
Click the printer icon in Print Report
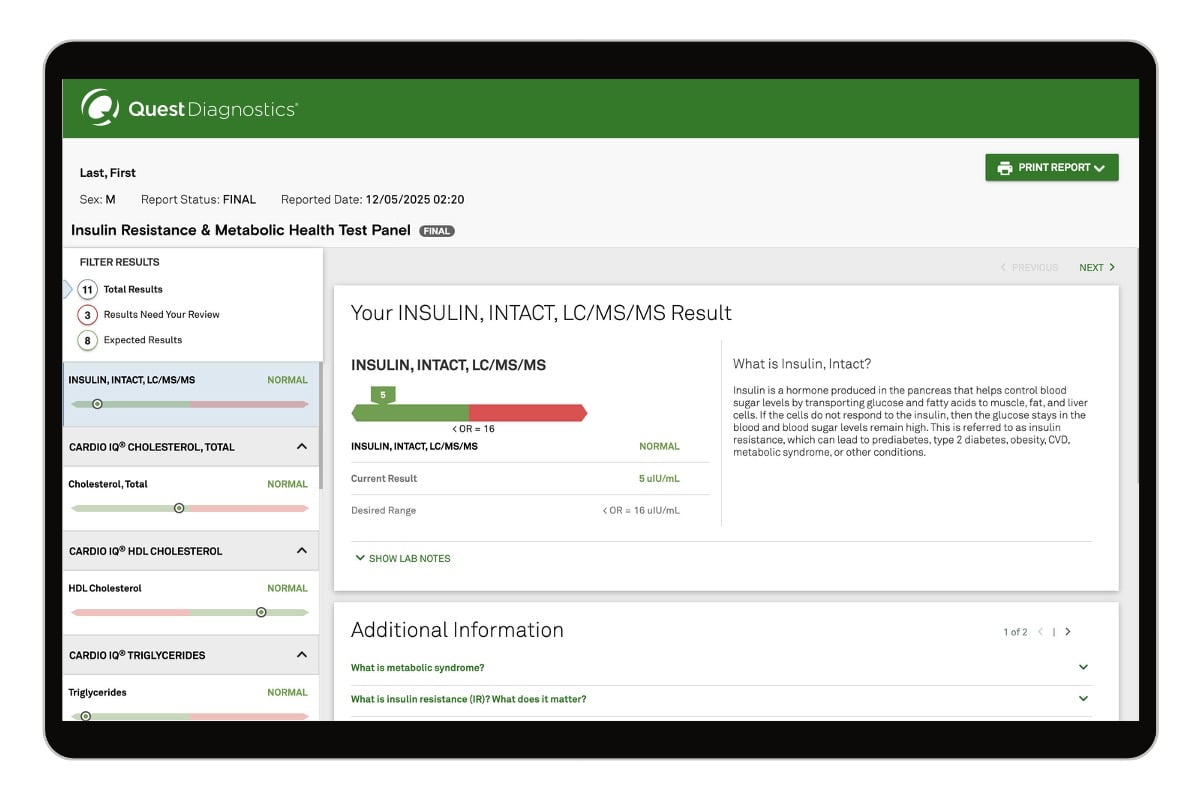pos(1004,168)
